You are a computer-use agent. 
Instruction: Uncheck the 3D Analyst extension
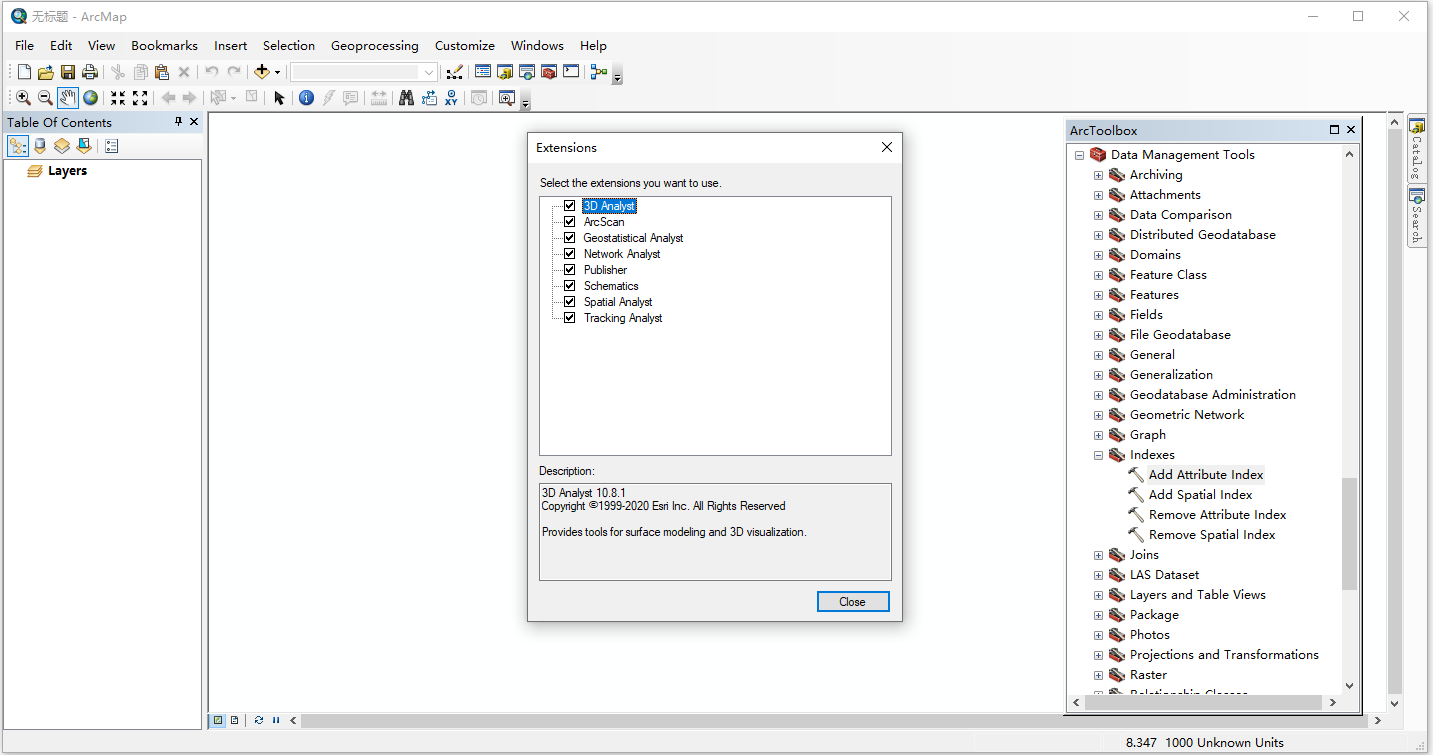(x=570, y=206)
